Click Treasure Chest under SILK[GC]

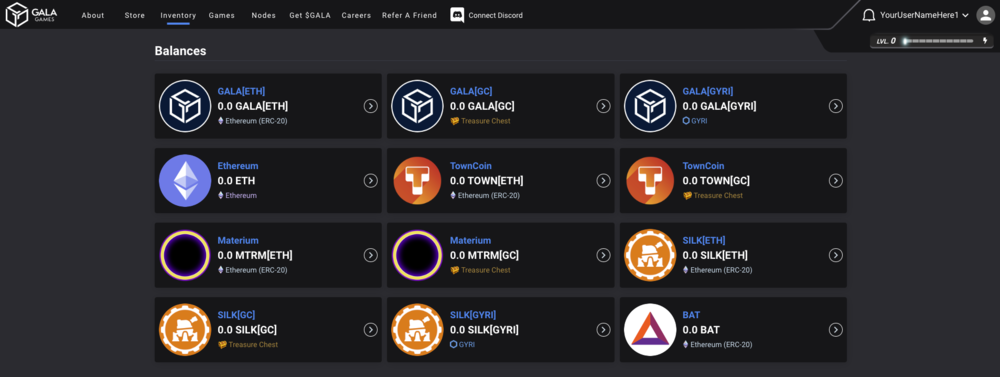(248, 344)
